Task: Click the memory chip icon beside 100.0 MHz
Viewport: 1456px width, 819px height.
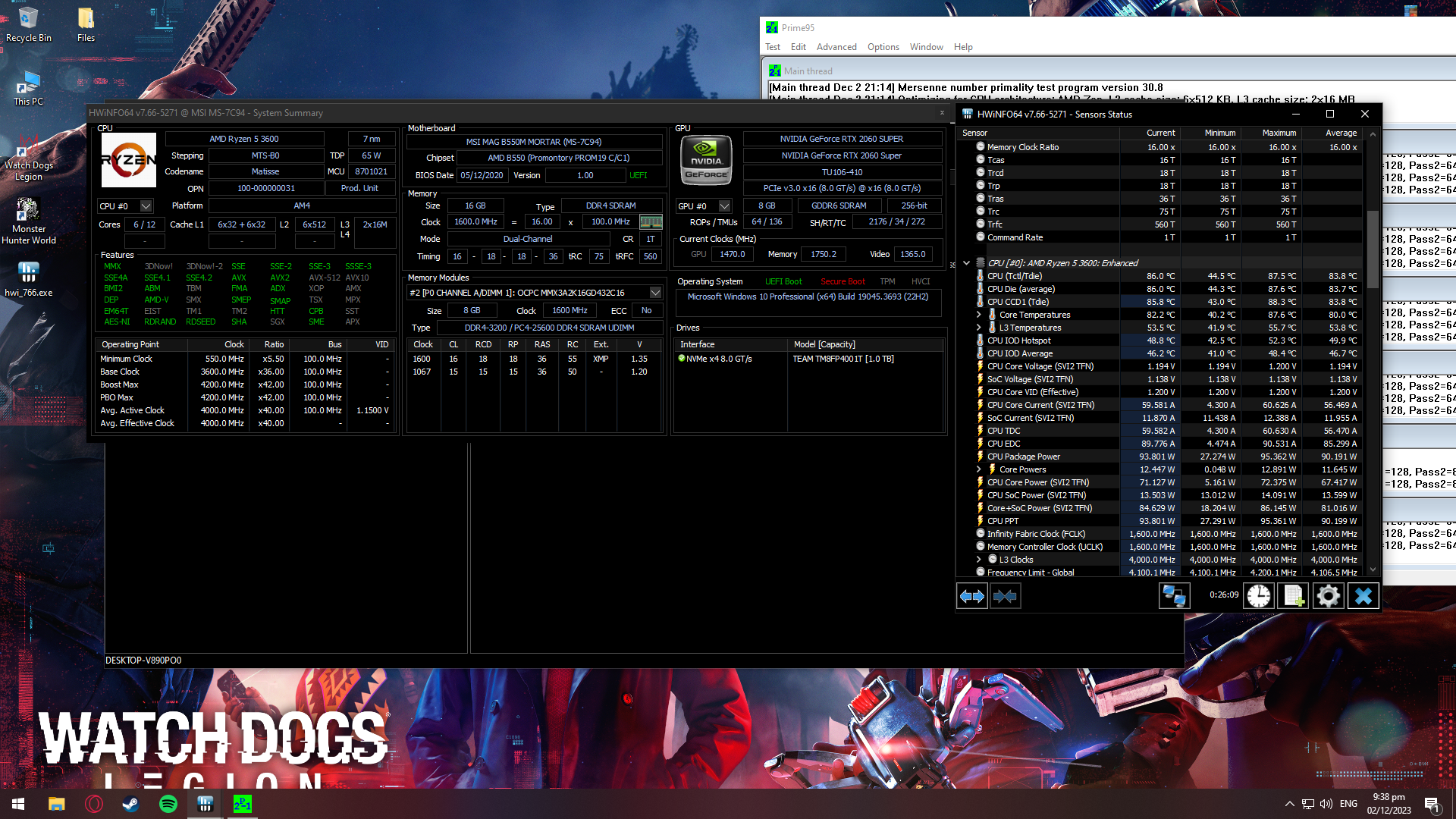Action: [651, 222]
